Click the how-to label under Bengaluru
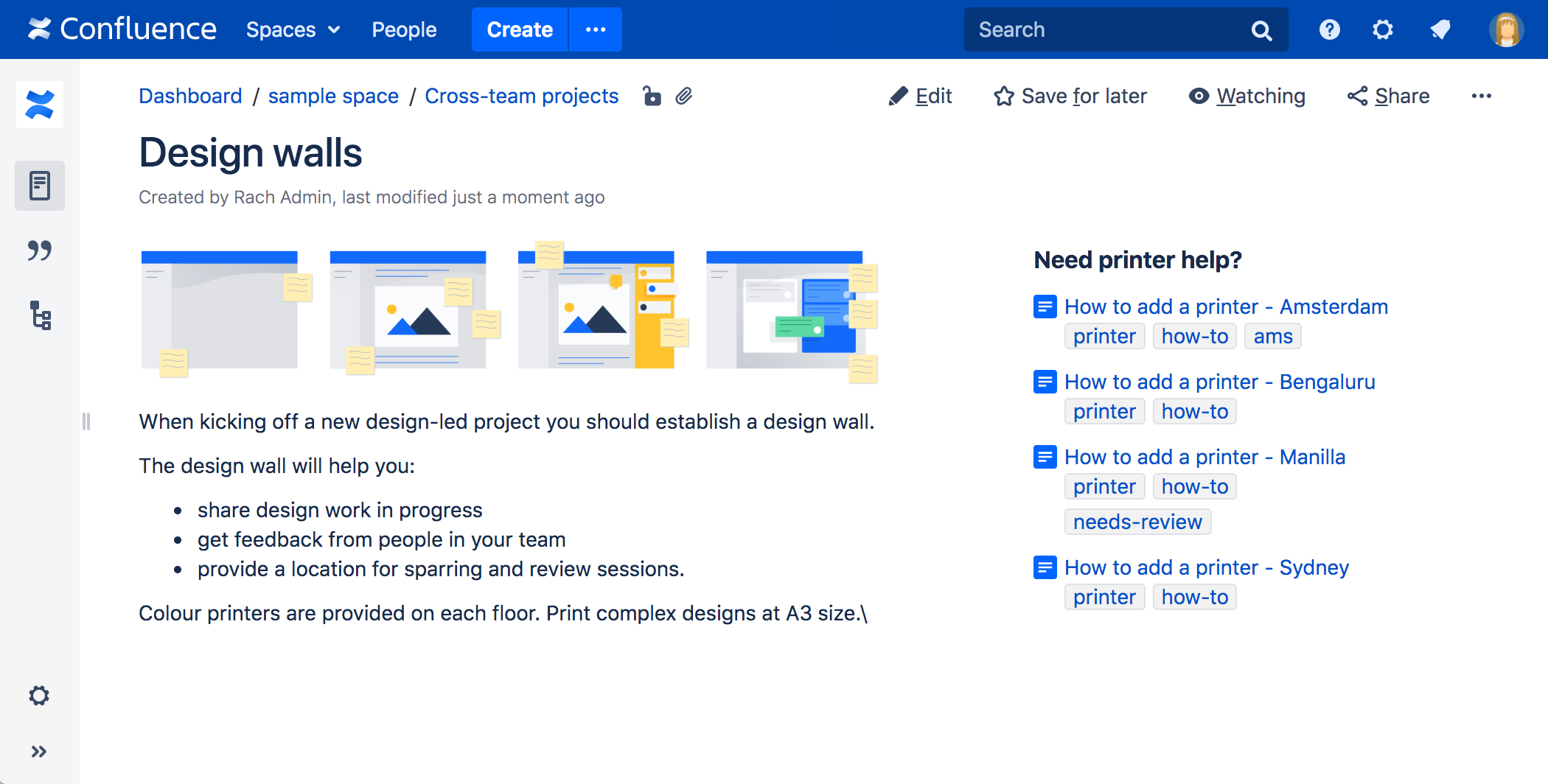1548x784 pixels. (1195, 412)
